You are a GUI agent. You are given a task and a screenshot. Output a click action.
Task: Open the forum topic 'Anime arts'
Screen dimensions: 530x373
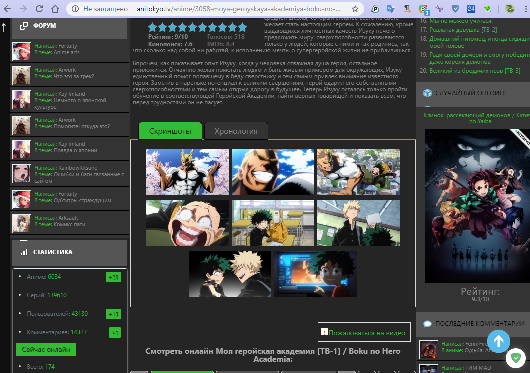click(x=67, y=52)
